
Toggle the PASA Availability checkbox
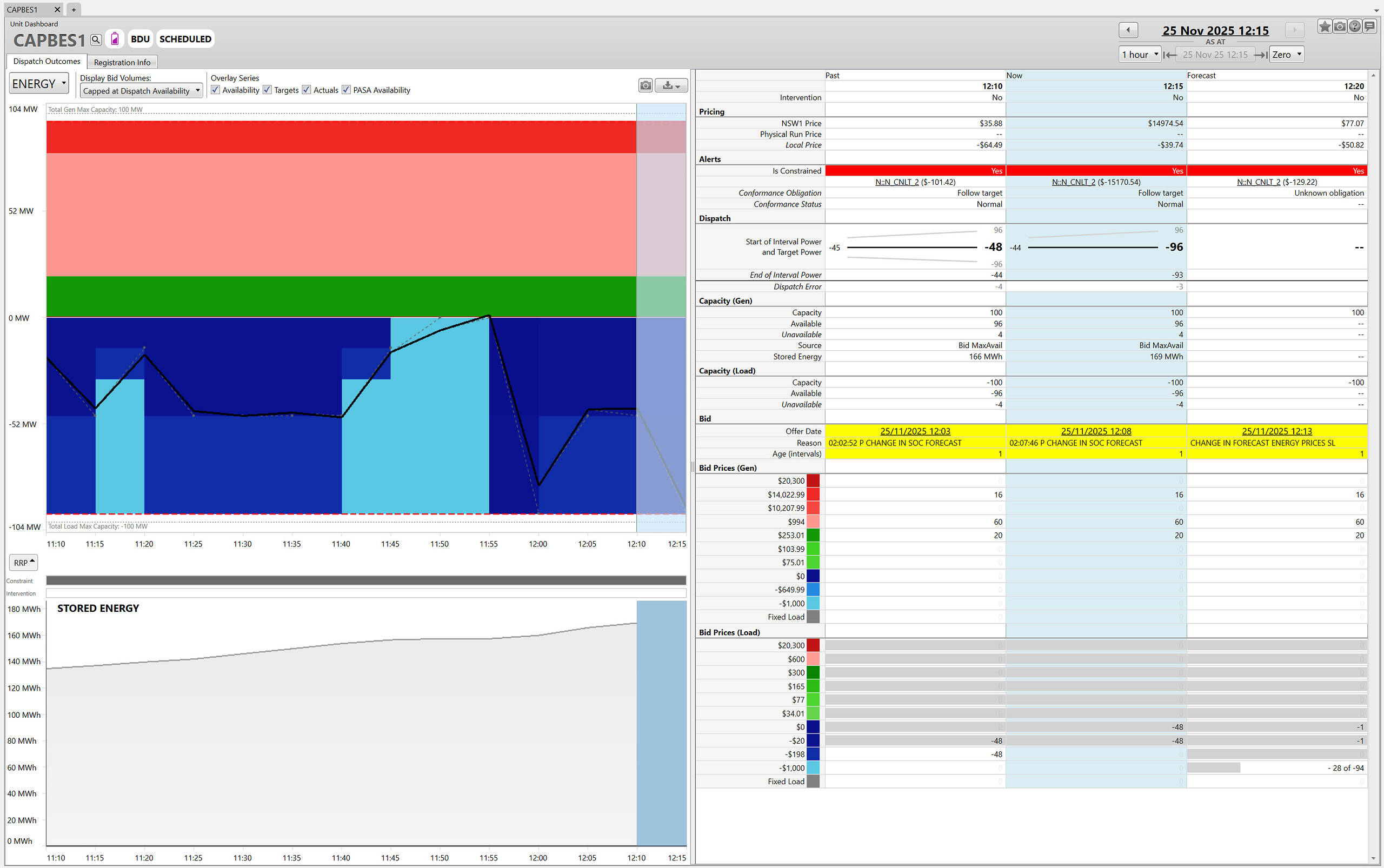tap(347, 90)
